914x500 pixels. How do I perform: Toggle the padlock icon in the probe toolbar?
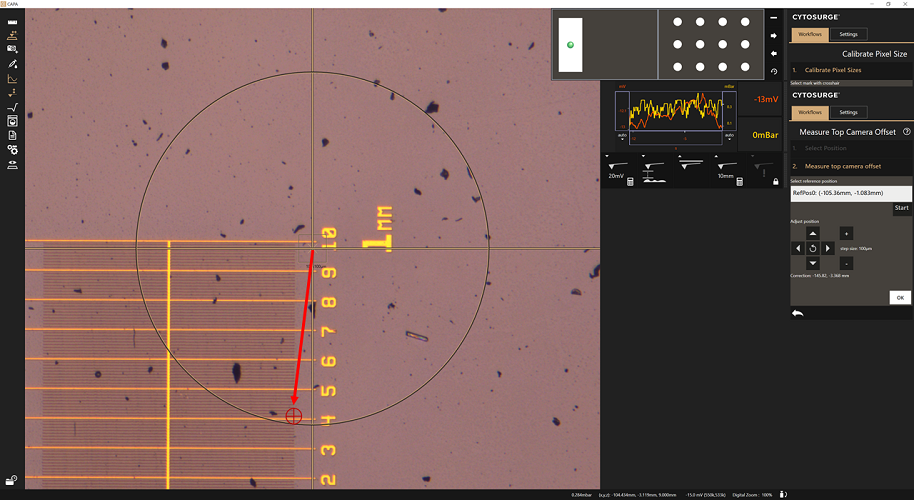775,182
